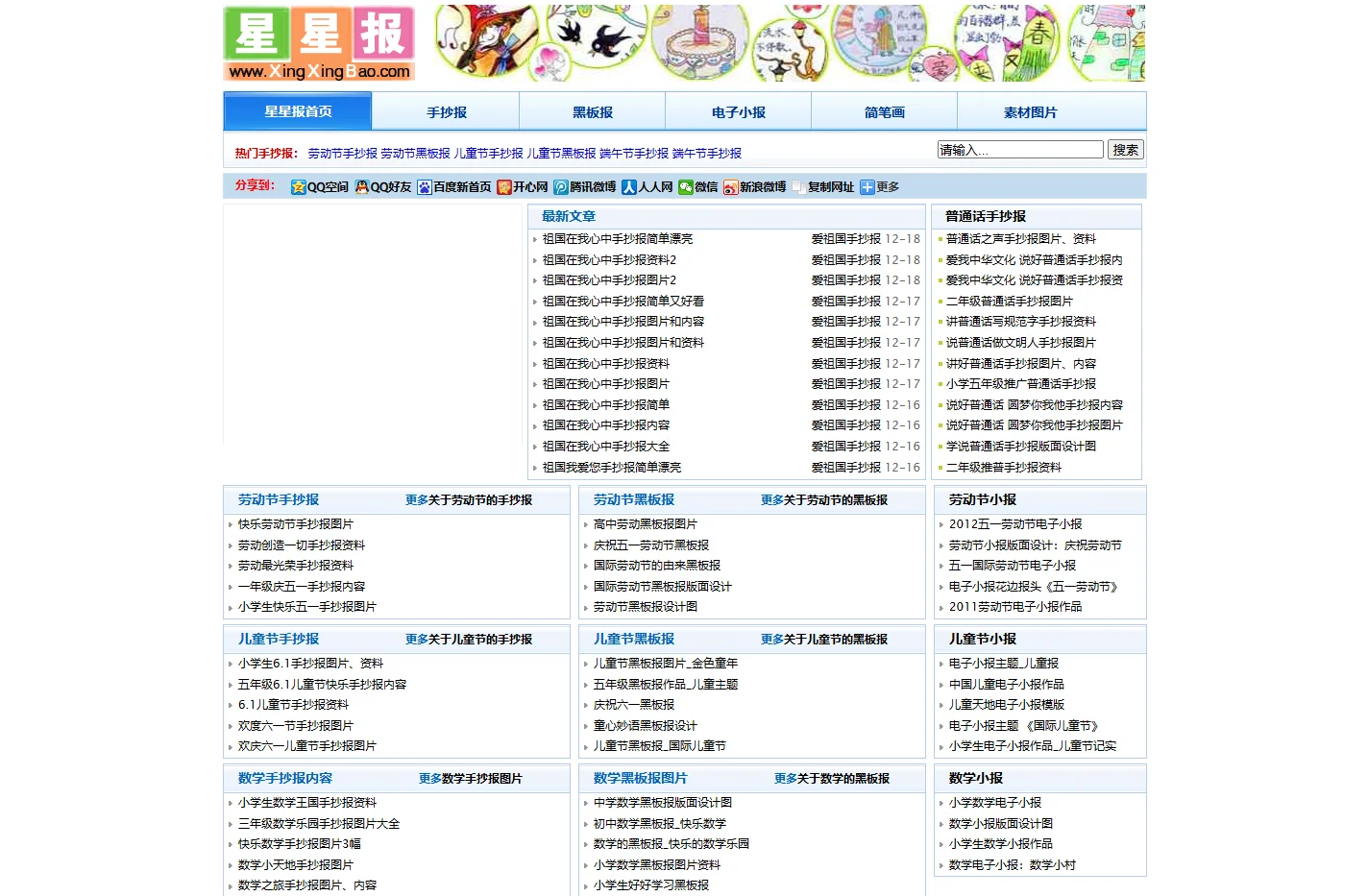The height and width of the screenshot is (896, 1368).
Task: Open hot link 劳动节黑板报
Action: click(415, 154)
